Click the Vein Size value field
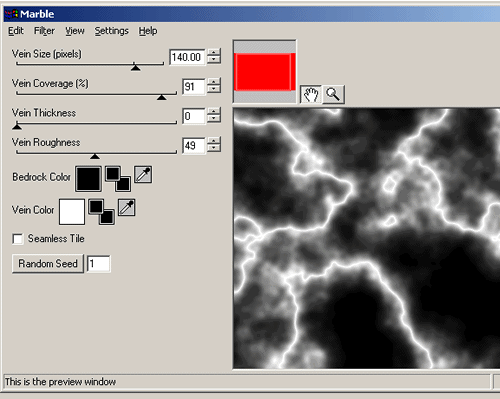The height and width of the screenshot is (399, 500). [x=187, y=57]
